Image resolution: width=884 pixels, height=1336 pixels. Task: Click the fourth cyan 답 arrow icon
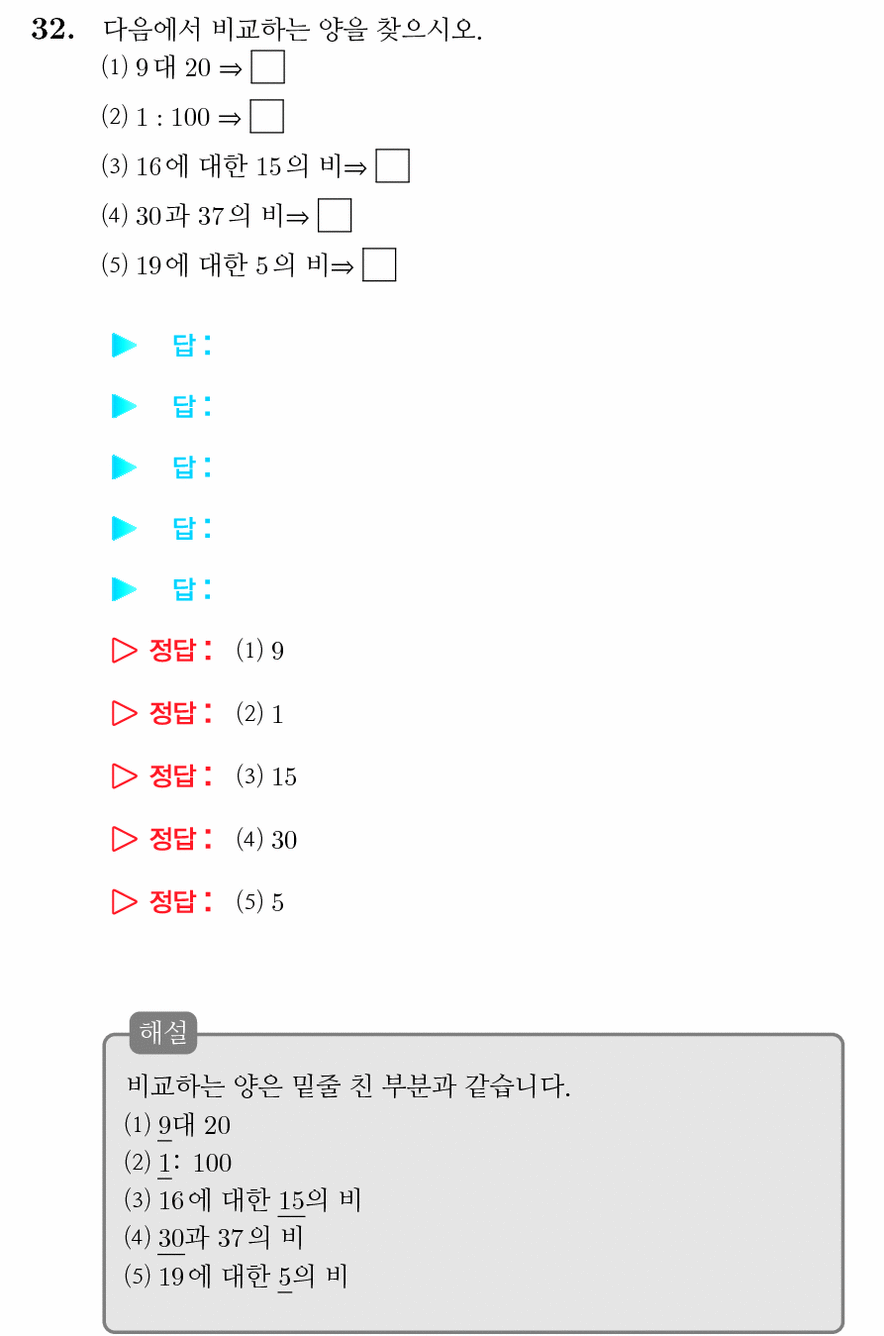click(x=124, y=528)
